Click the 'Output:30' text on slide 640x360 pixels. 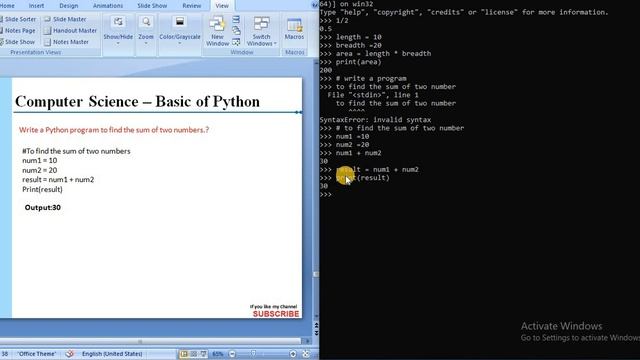42,207
